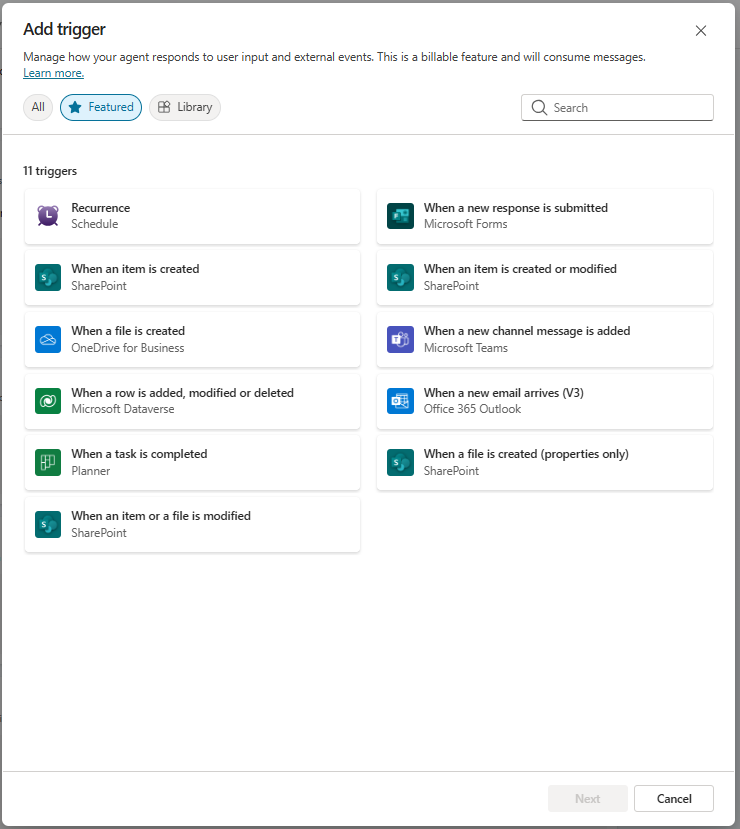
Task: Click the Library grid icon
Action: click(164, 107)
